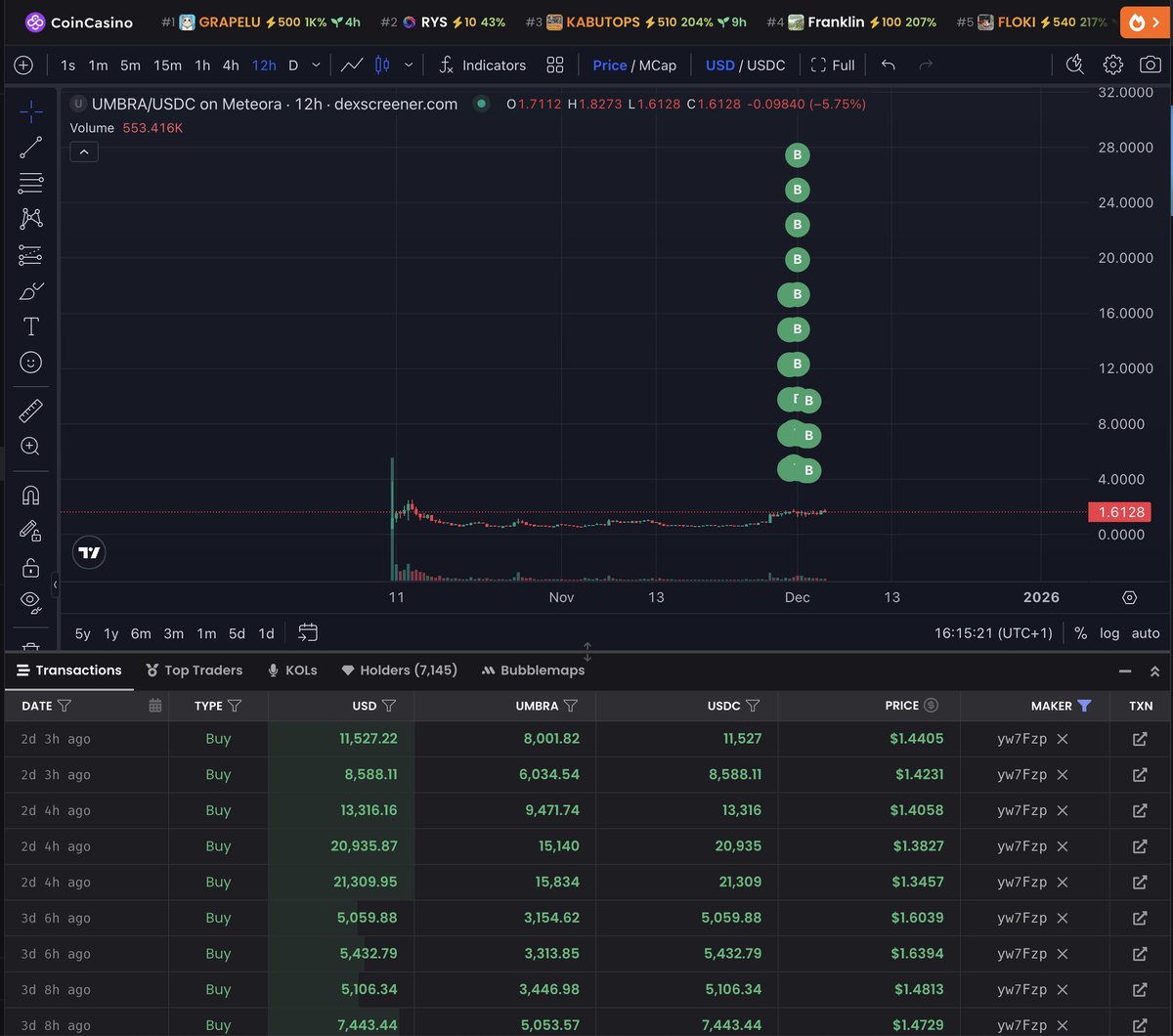1173x1036 pixels.
Task: Toggle percent scale mode
Action: tap(1080, 633)
